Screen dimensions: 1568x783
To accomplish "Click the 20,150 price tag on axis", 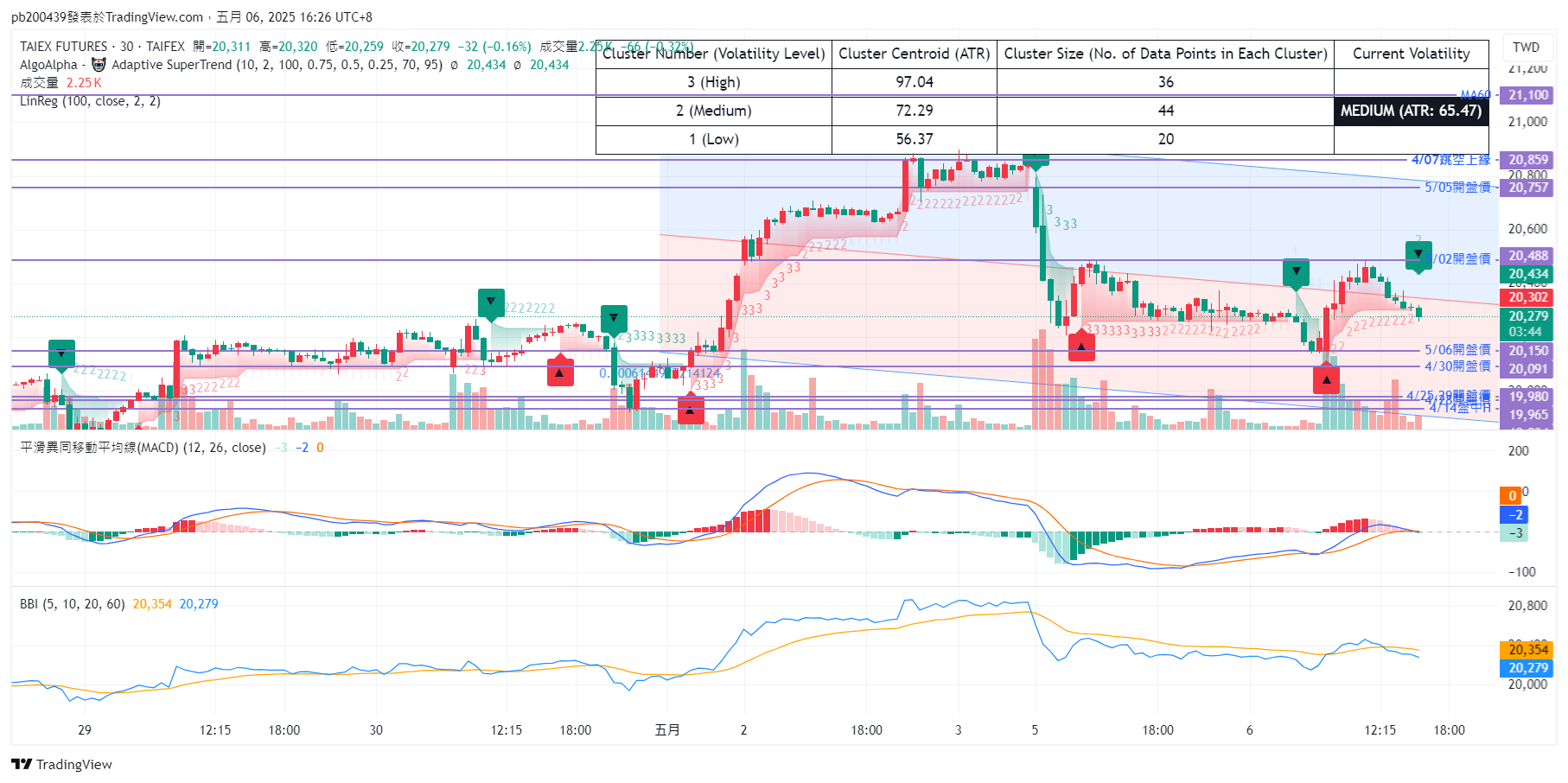I will [x=1527, y=351].
